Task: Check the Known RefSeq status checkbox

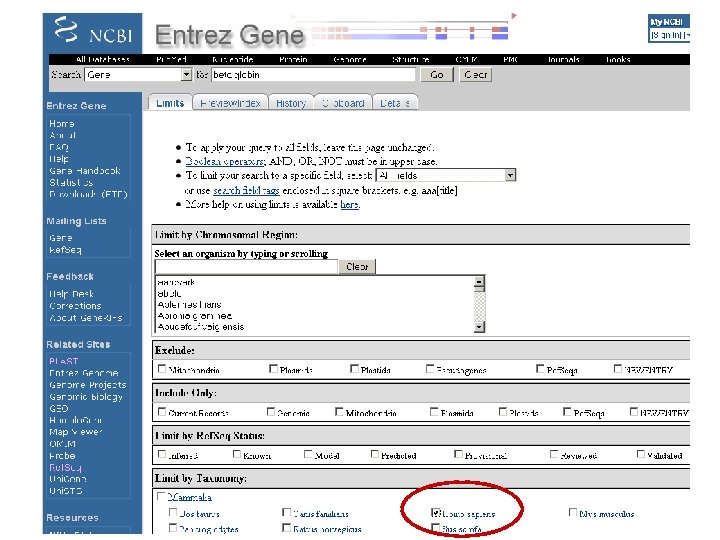Action: (237, 454)
